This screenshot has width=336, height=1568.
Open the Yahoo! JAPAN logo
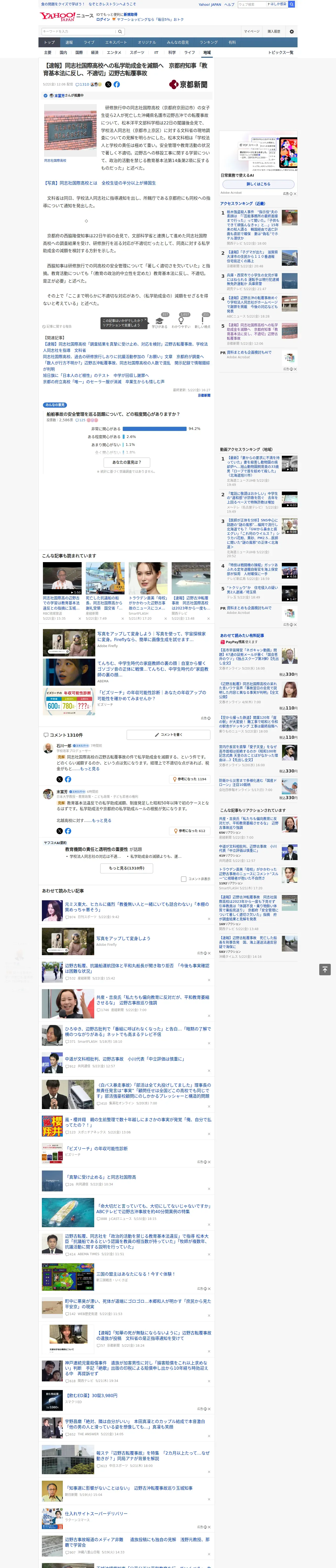(58, 16)
